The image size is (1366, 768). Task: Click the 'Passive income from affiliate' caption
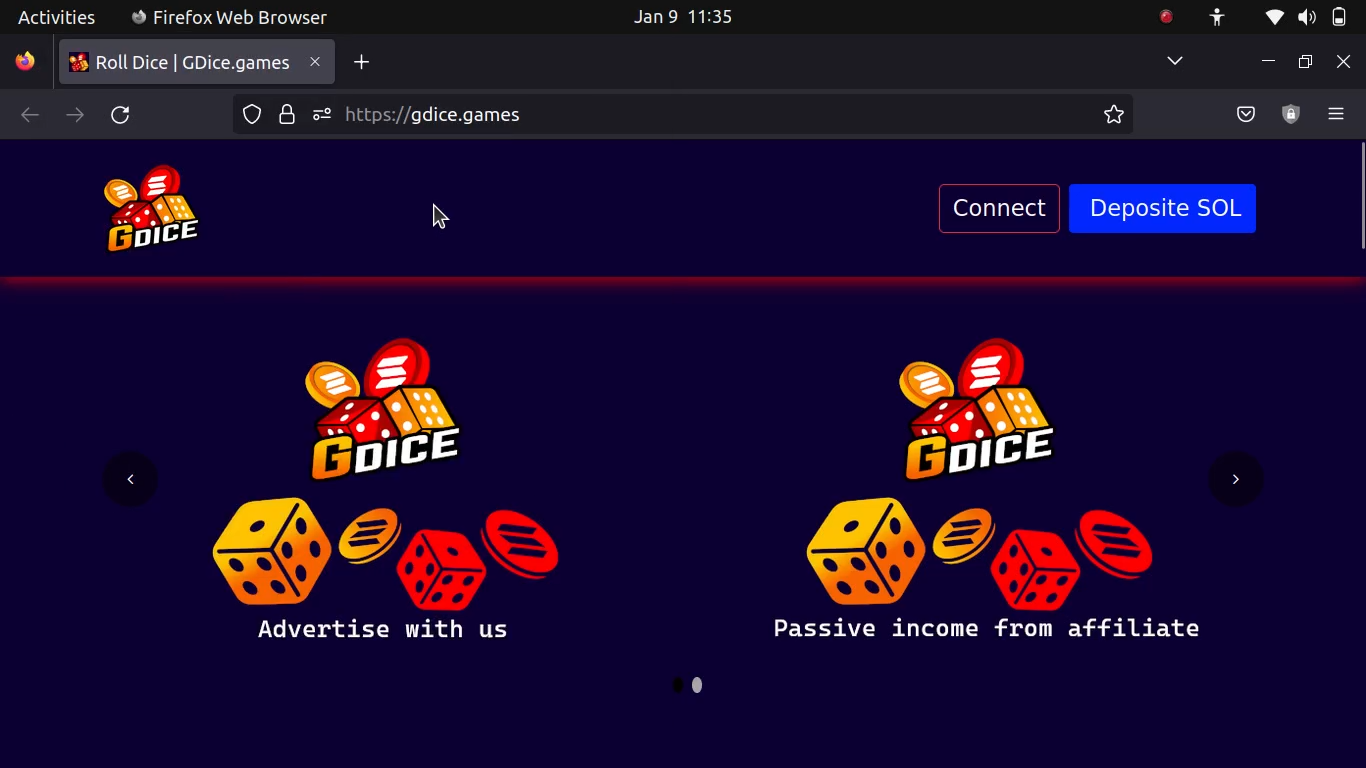coord(986,628)
